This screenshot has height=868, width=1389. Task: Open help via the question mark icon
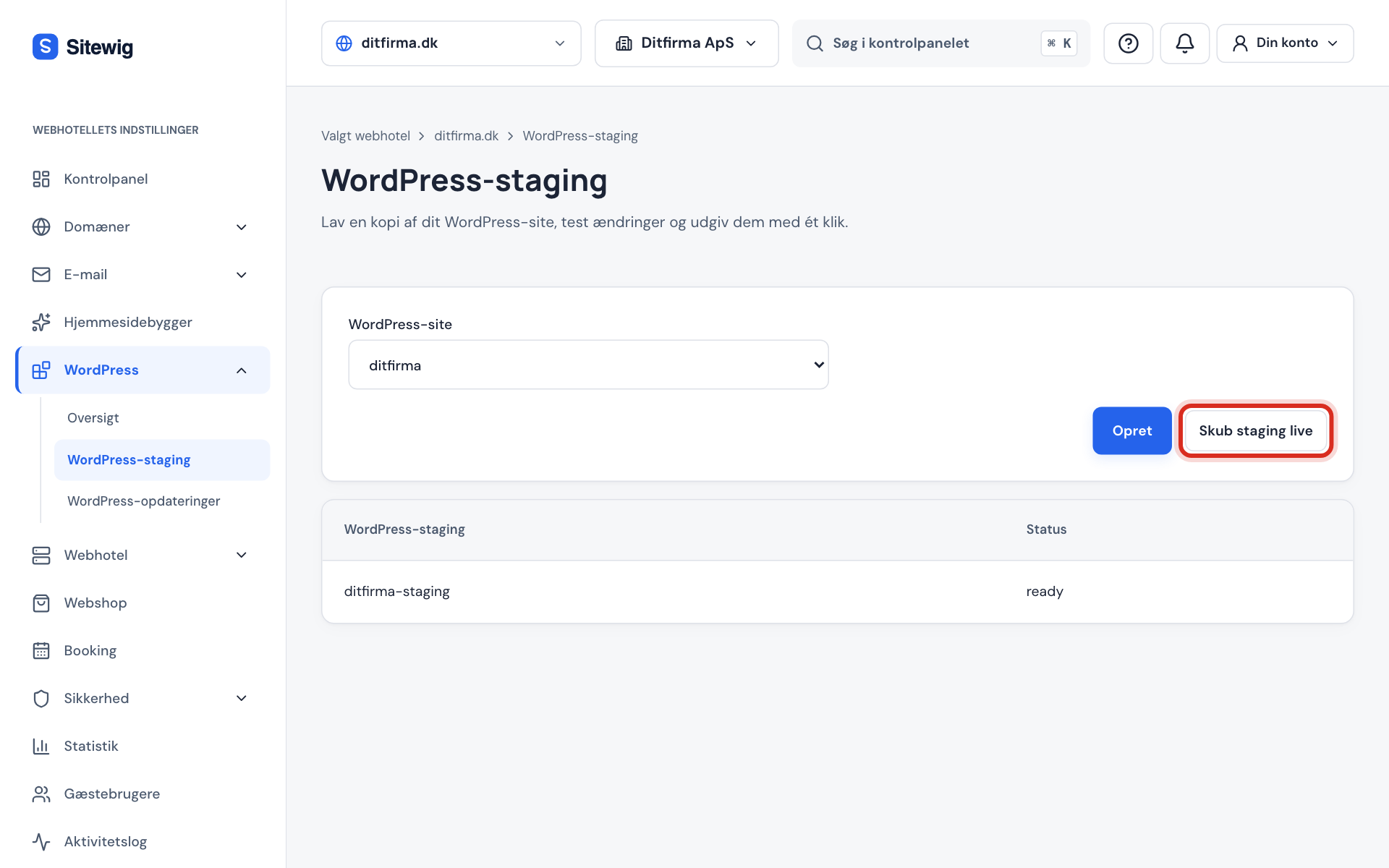(1128, 43)
